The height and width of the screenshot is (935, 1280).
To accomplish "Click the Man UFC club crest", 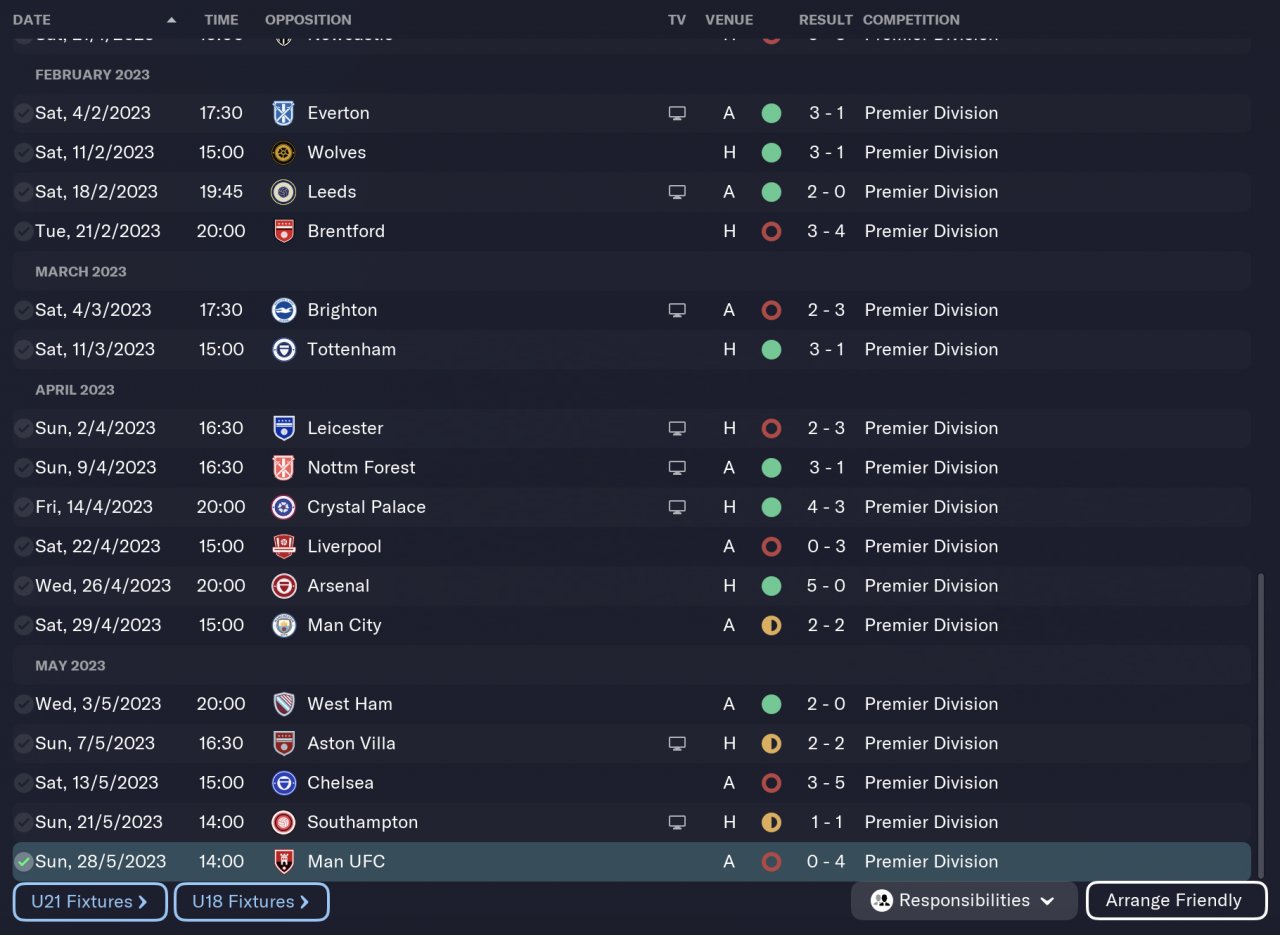I will click(284, 862).
